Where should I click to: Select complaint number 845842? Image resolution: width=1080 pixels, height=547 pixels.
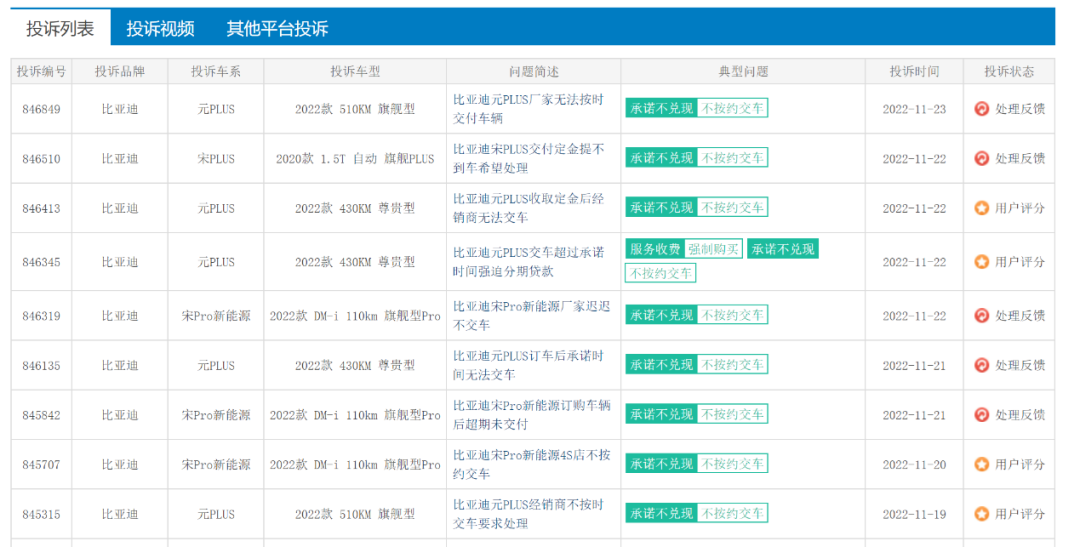[41, 415]
